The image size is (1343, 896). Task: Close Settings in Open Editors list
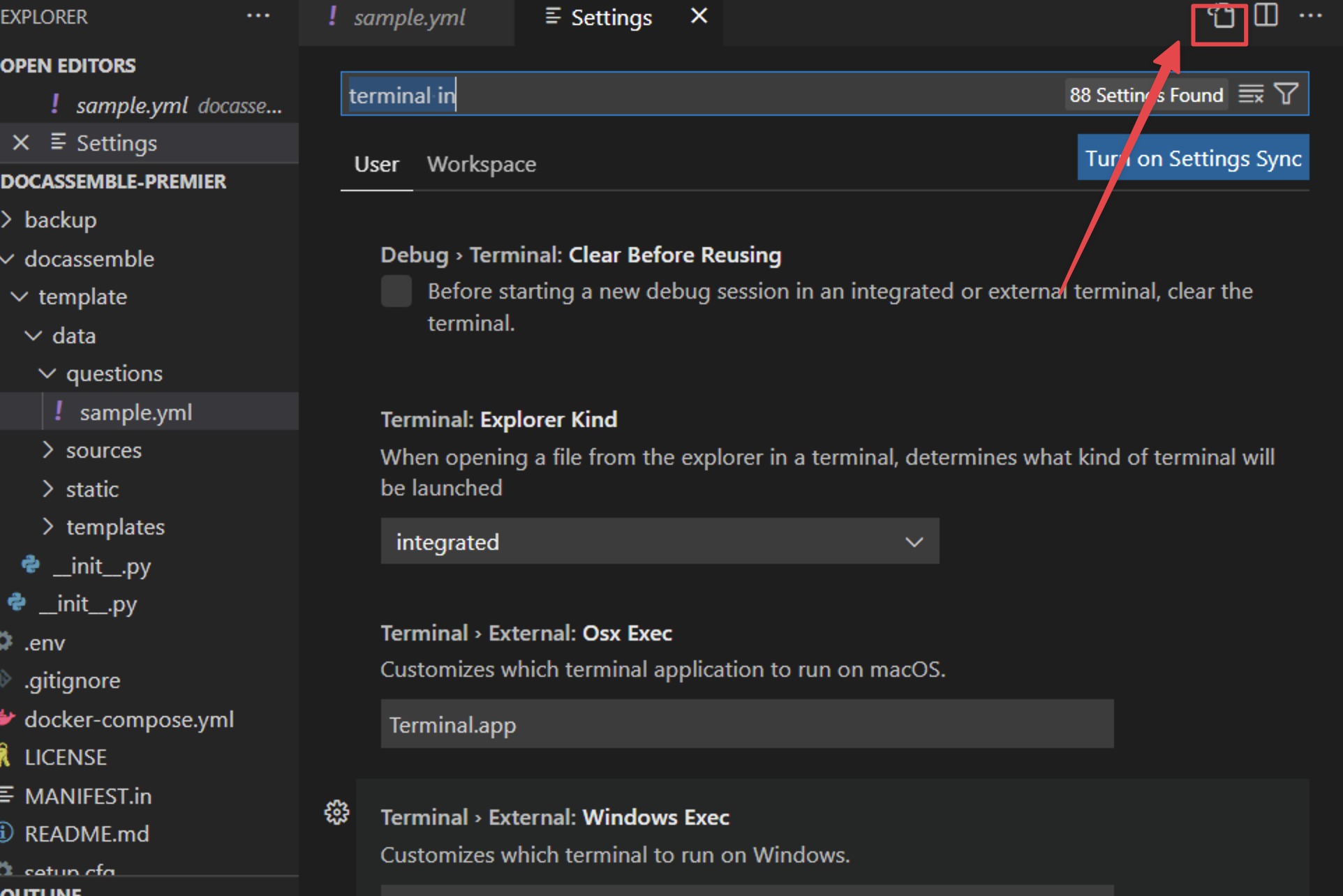click(21, 143)
